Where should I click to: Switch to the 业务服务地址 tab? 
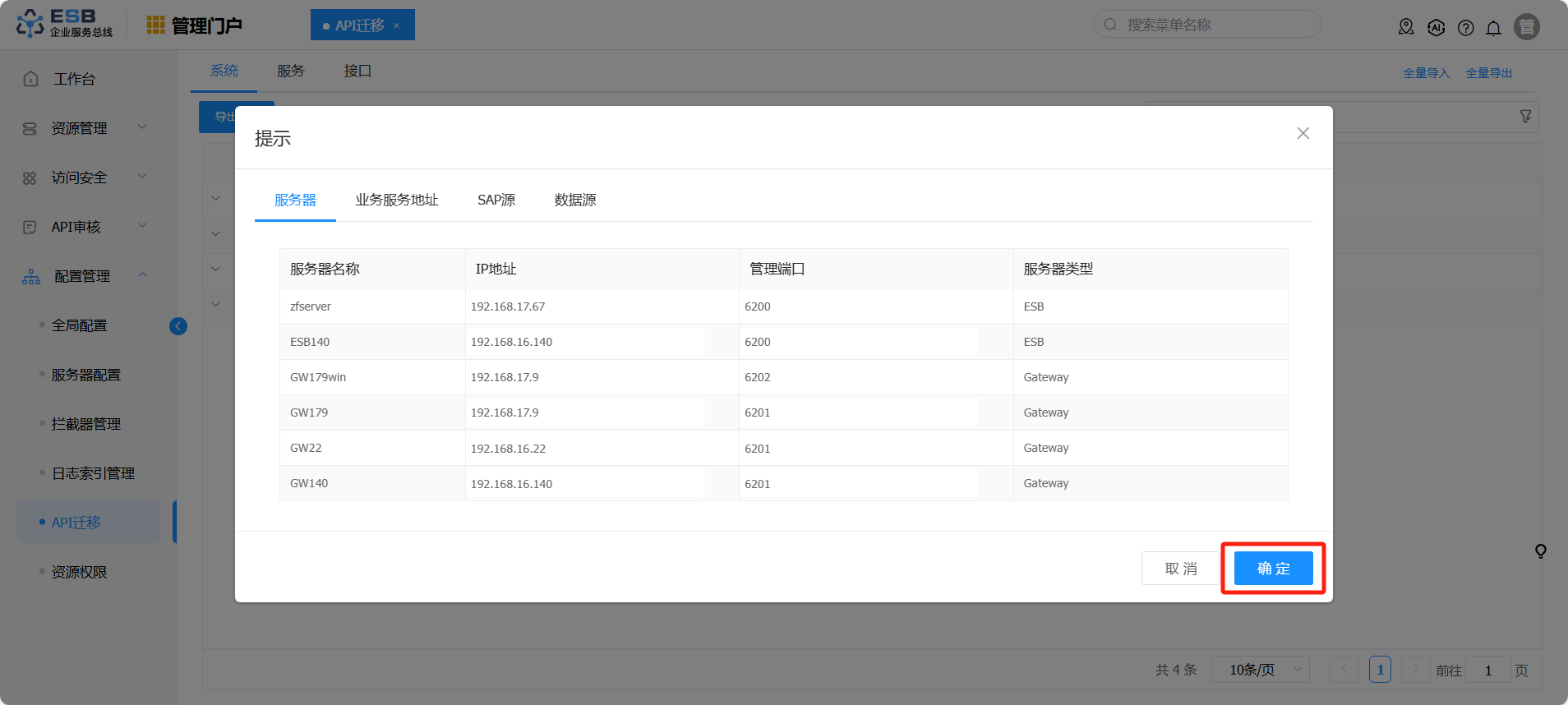pos(396,200)
